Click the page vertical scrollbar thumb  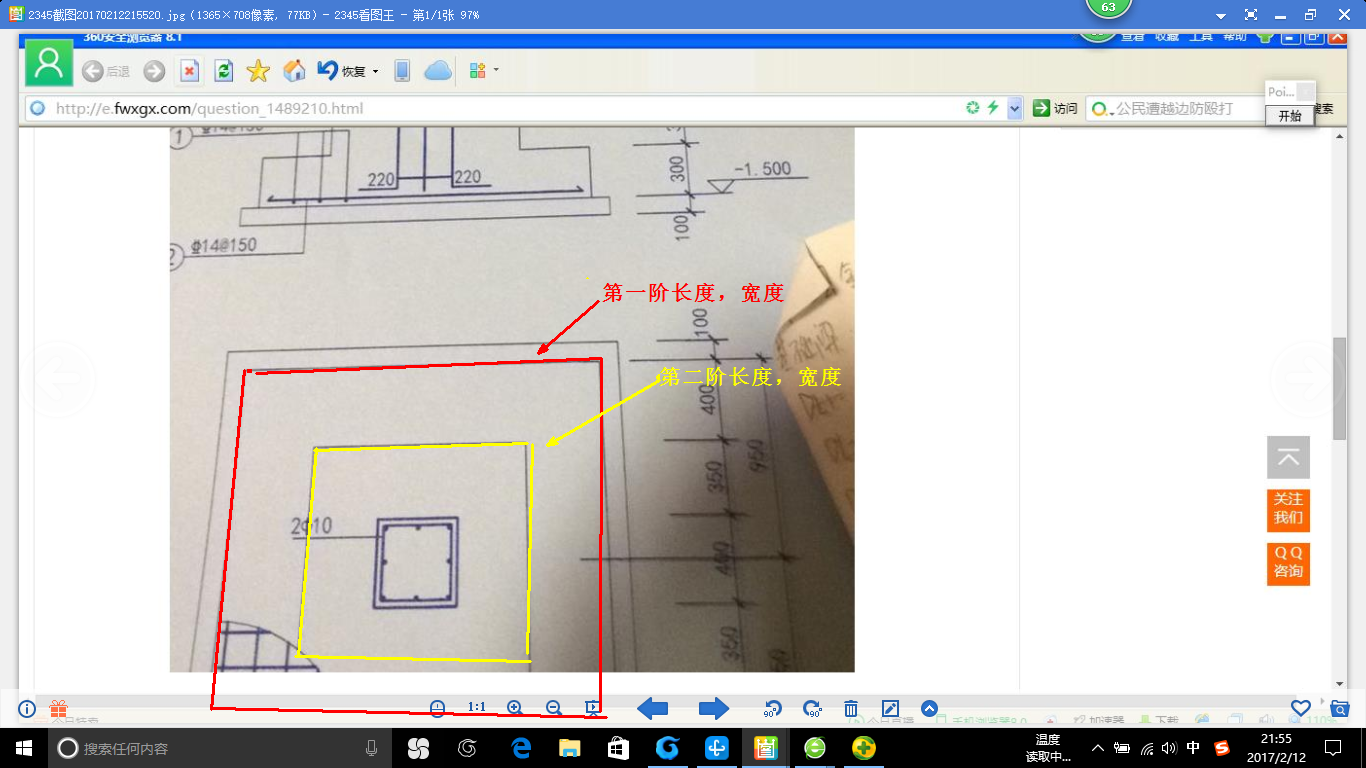[1340, 388]
